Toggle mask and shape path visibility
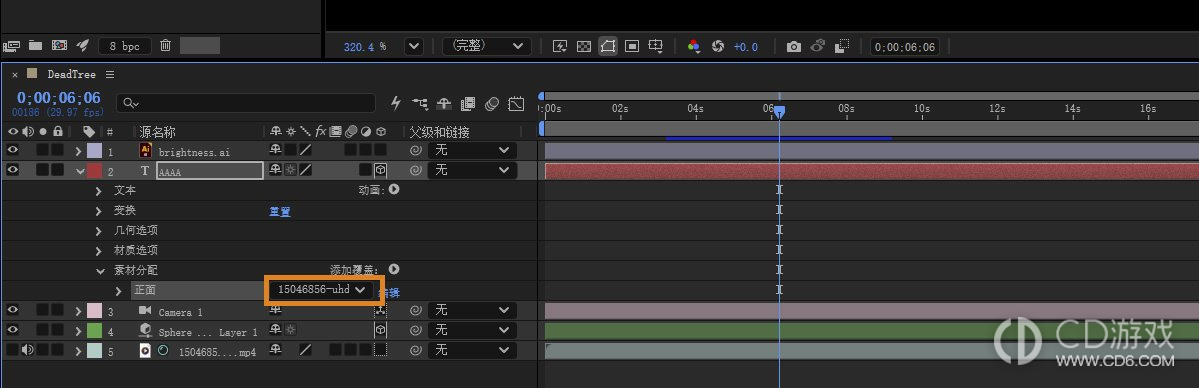This screenshot has width=1199, height=388. tap(608, 47)
